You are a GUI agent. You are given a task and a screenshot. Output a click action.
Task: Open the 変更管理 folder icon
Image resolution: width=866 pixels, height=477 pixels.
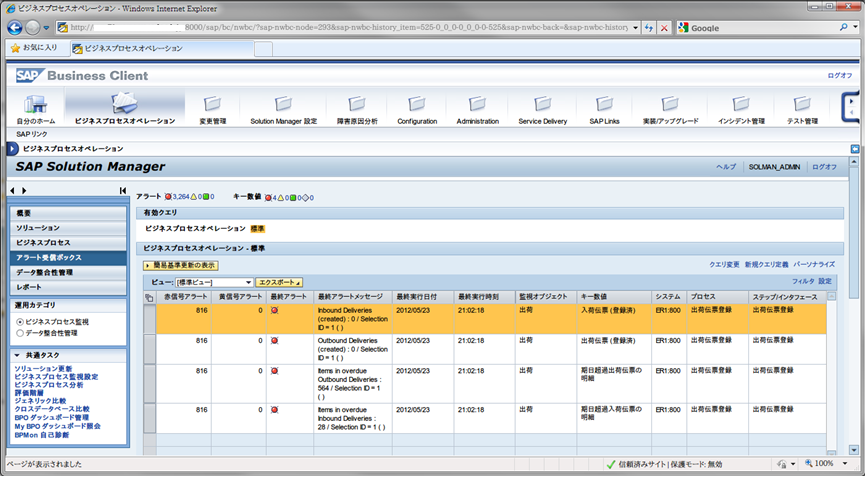point(212,103)
